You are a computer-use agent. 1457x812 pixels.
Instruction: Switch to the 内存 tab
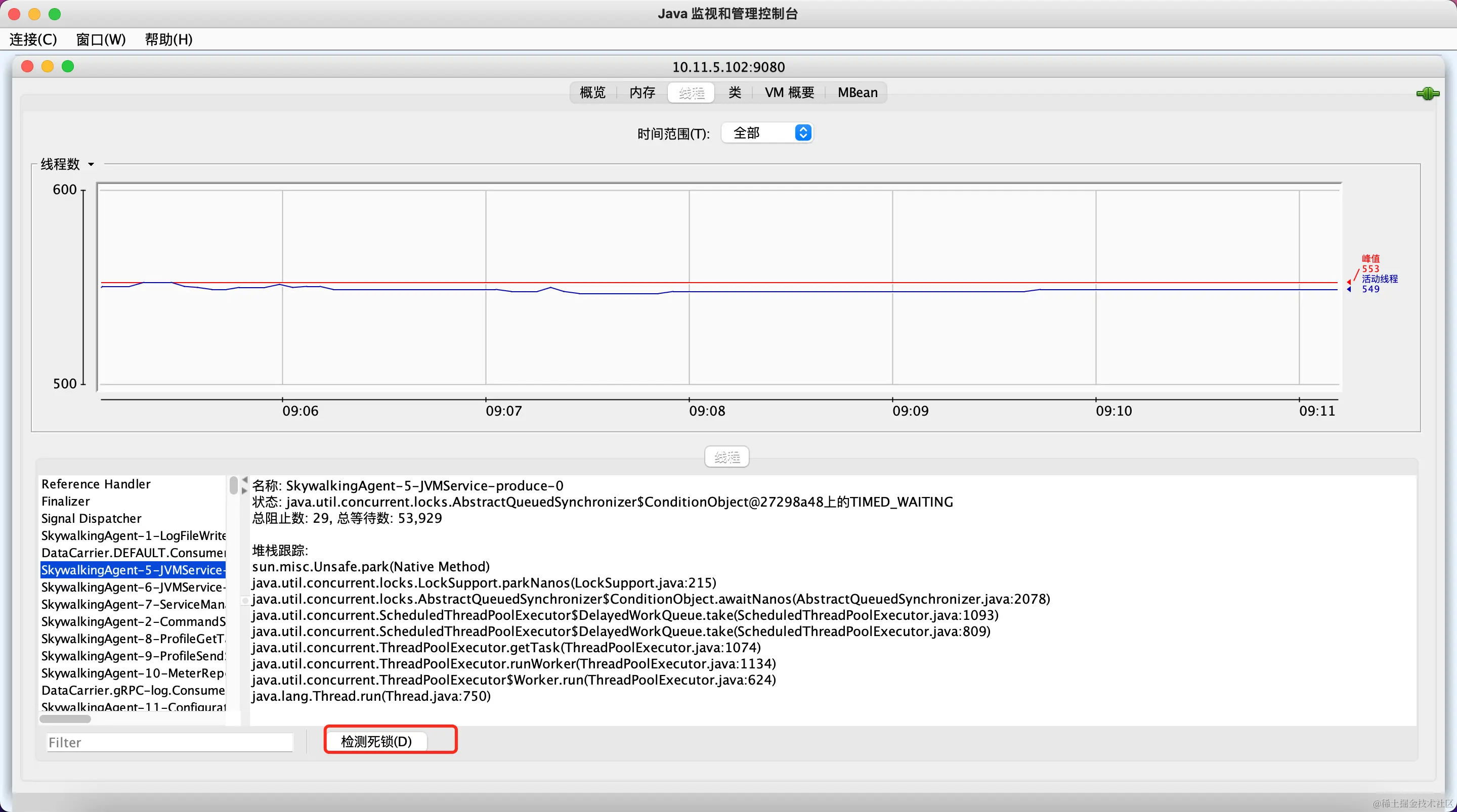point(642,93)
